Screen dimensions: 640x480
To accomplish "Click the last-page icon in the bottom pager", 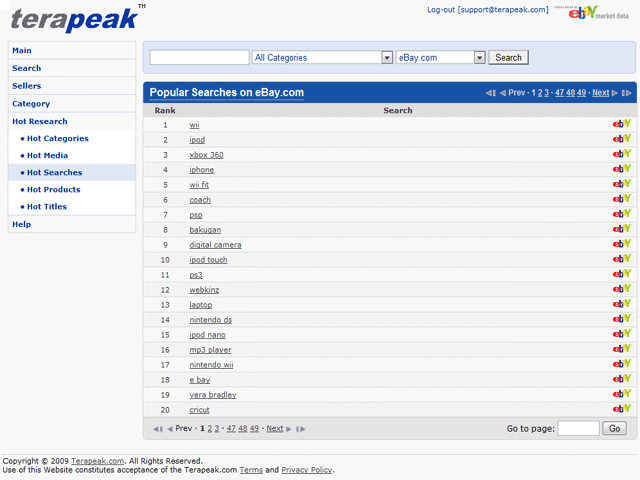I will pyautogui.click(x=301, y=429).
